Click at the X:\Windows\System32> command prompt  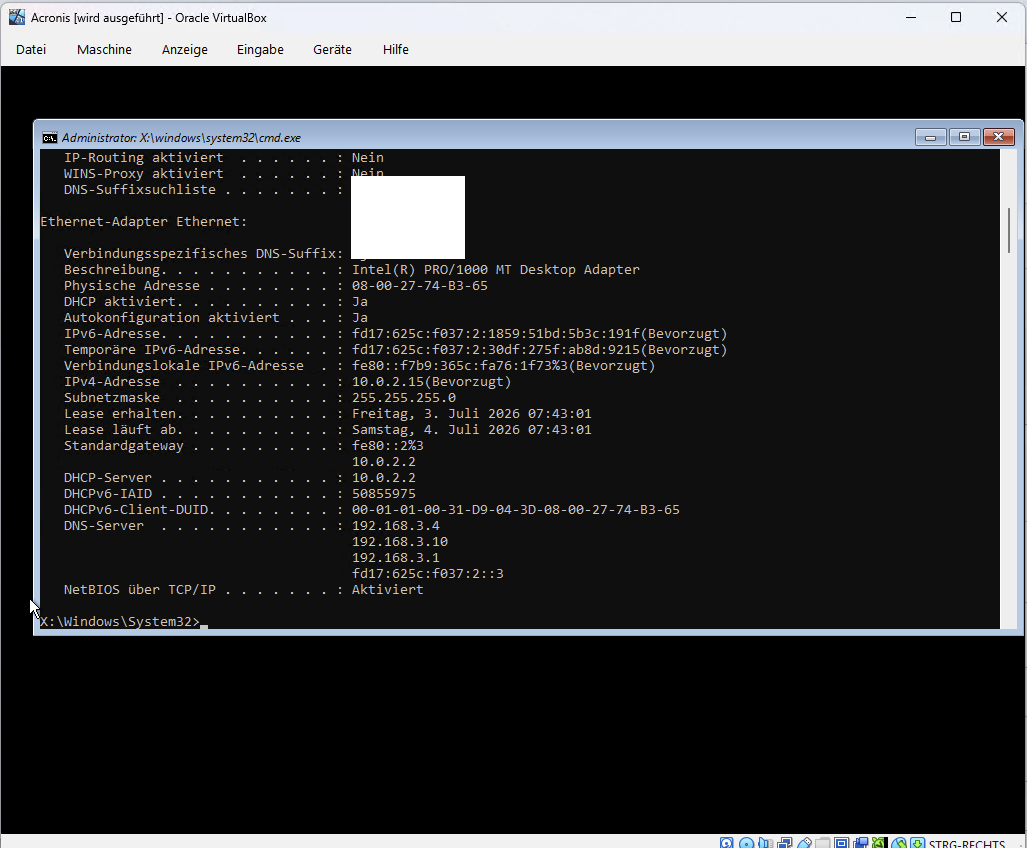[120, 621]
